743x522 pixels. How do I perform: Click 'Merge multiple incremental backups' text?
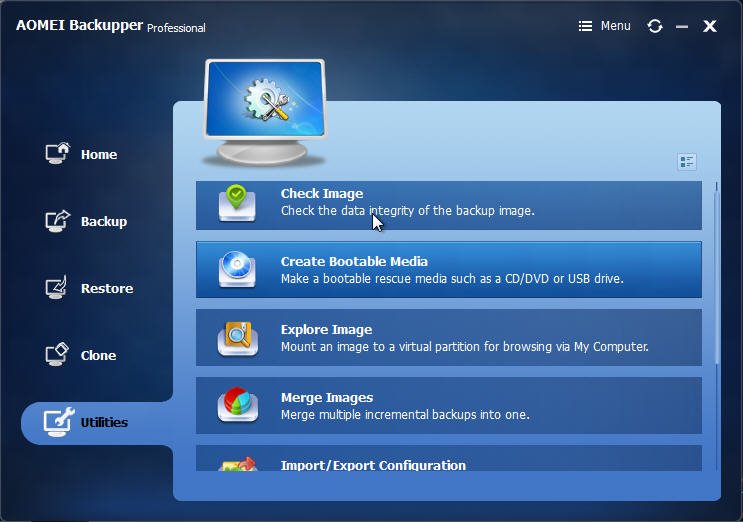[405, 415]
